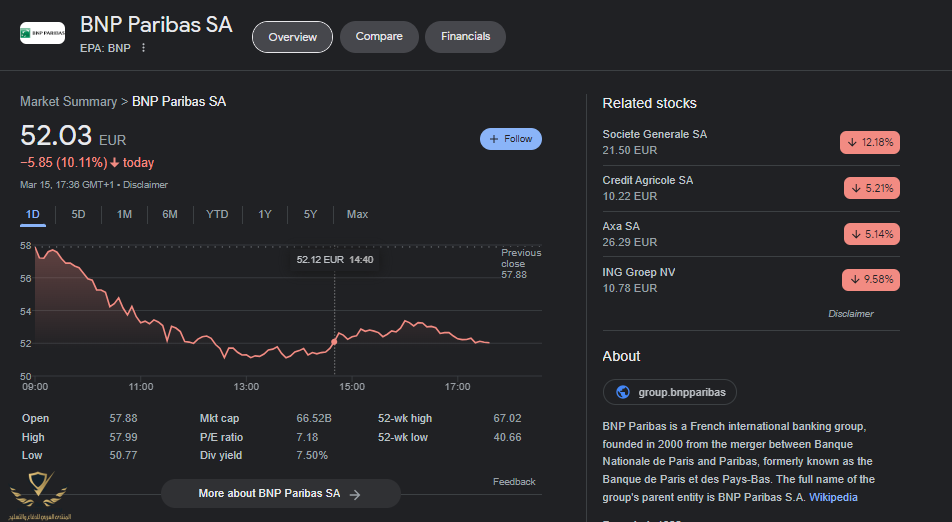The height and width of the screenshot is (522, 952).
Task: Click the 26.29 EUR Axa price
Action: 630,242
